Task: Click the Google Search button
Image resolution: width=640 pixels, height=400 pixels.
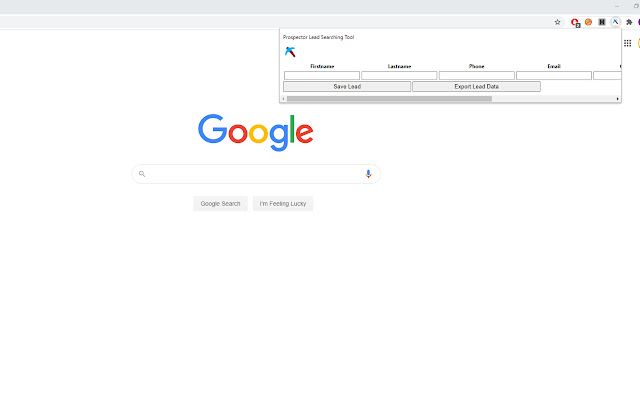Action: 220,204
